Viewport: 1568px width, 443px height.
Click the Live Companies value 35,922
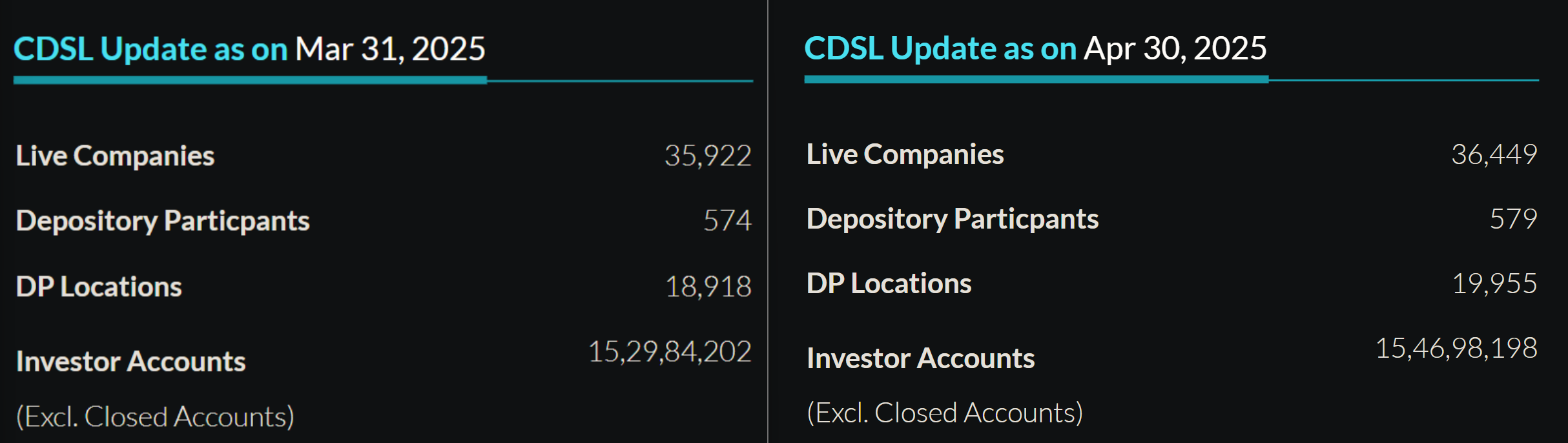[708, 156]
